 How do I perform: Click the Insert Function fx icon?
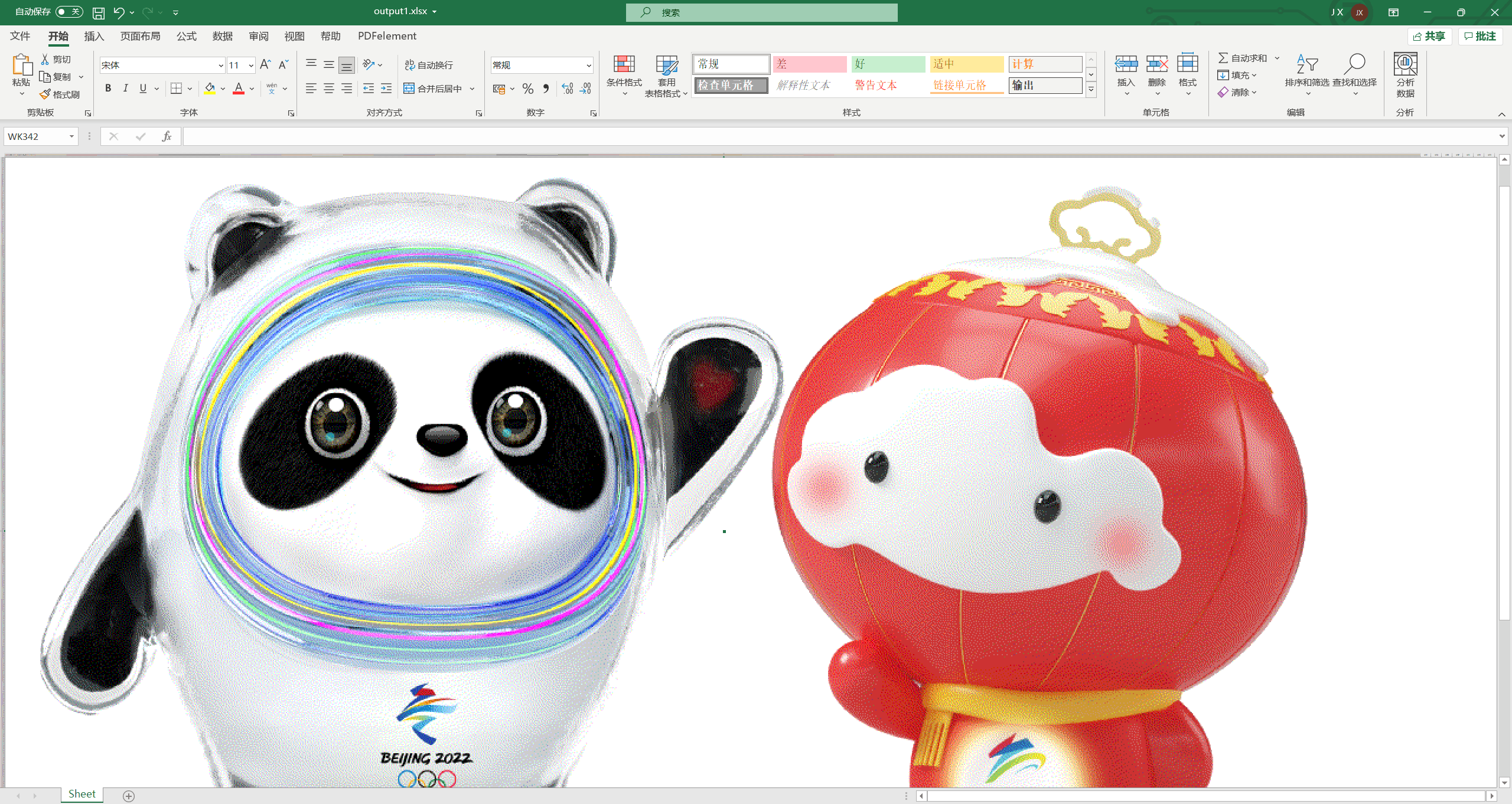167,136
